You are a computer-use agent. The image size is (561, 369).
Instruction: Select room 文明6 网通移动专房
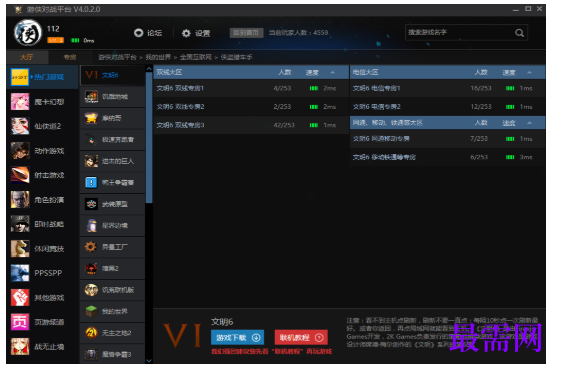point(448,139)
